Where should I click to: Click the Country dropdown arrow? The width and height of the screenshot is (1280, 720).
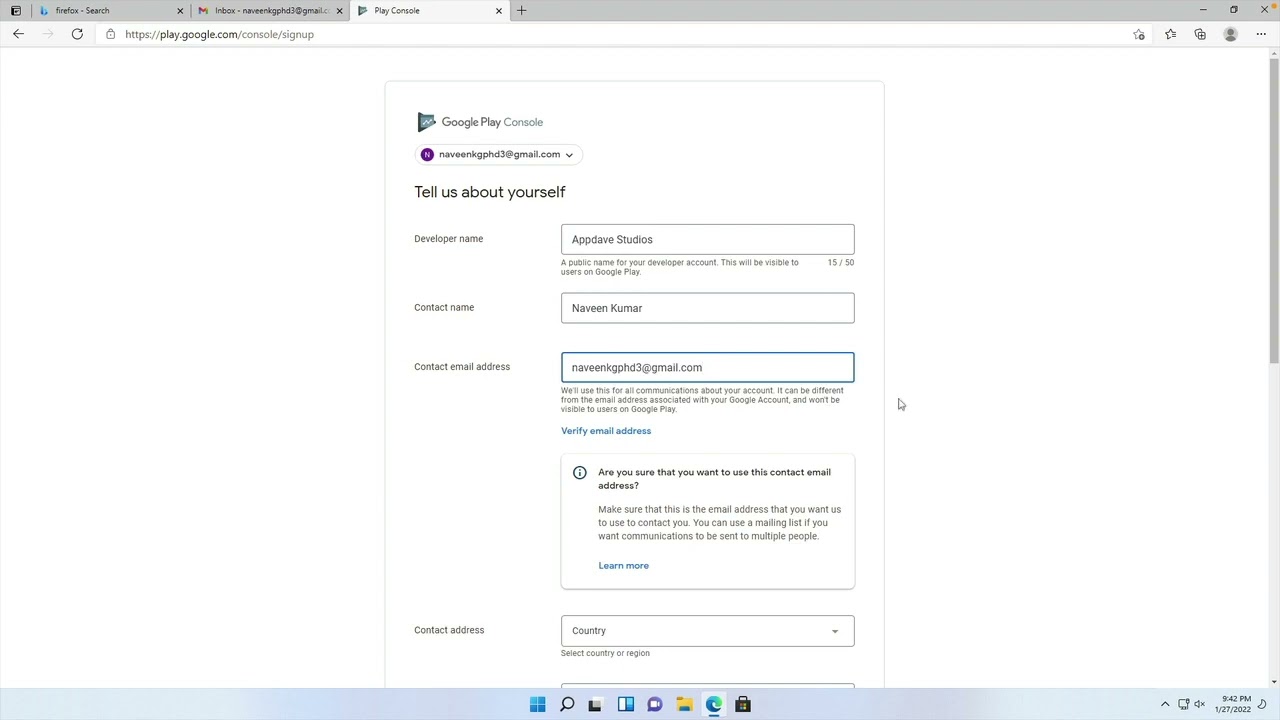tap(835, 631)
